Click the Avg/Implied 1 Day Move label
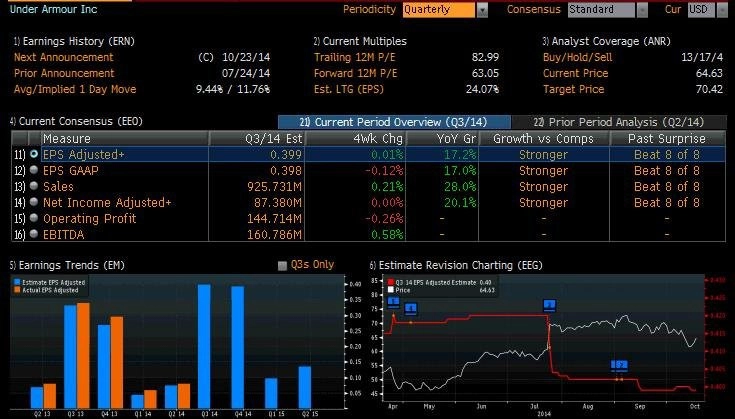The width and height of the screenshot is (735, 419). pos(75,89)
